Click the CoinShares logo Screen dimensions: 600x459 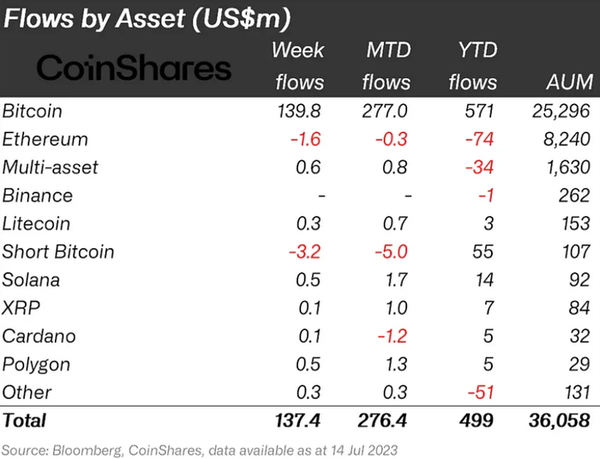click(x=133, y=67)
